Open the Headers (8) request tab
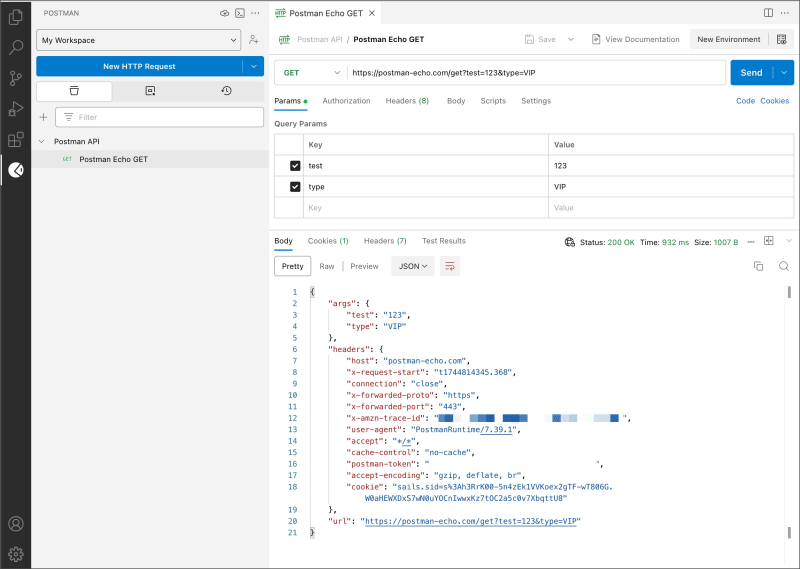Screen dimensions: 800x569 [x=407, y=101]
